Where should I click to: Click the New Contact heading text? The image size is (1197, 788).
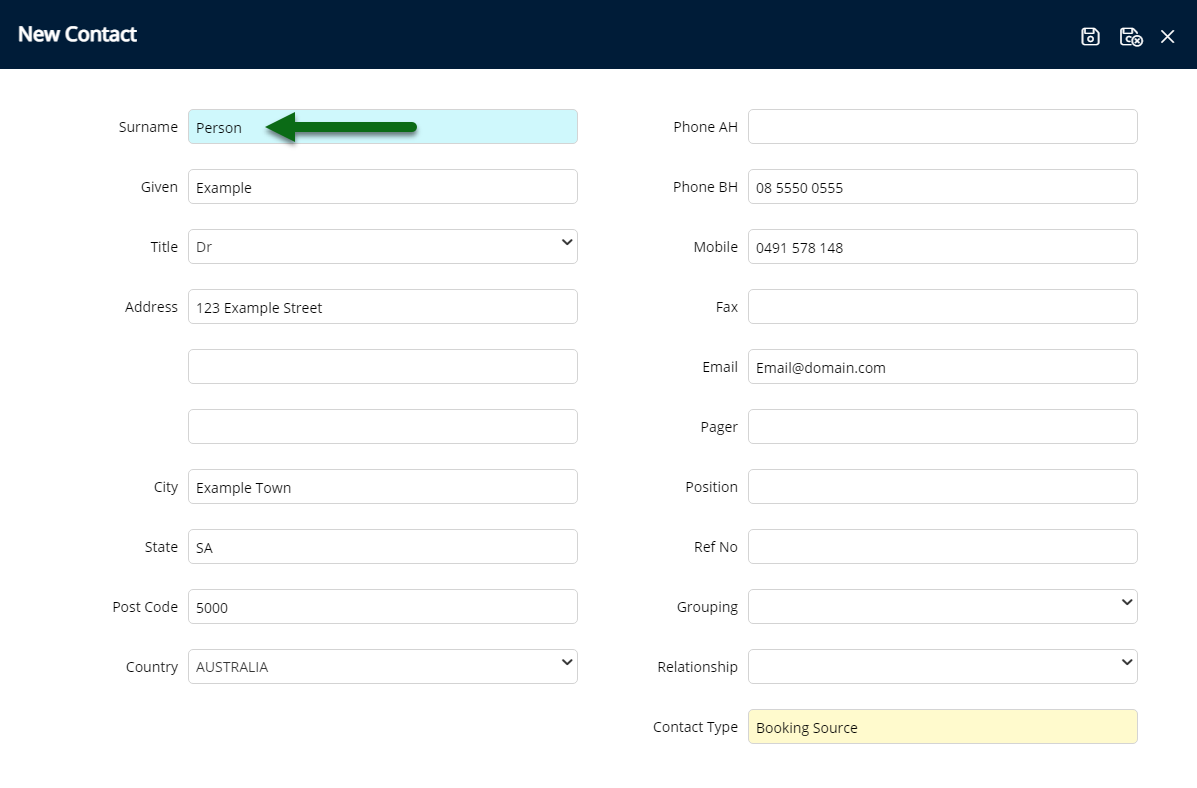[77, 34]
